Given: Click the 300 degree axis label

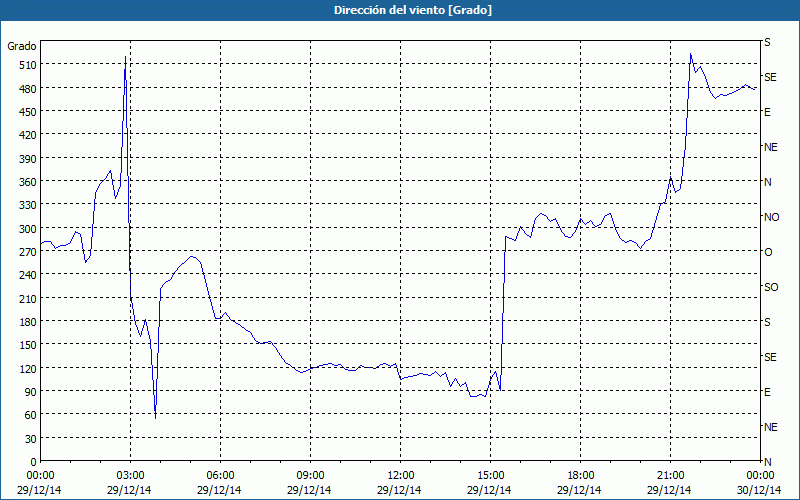Looking at the screenshot, I should [28, 229].
